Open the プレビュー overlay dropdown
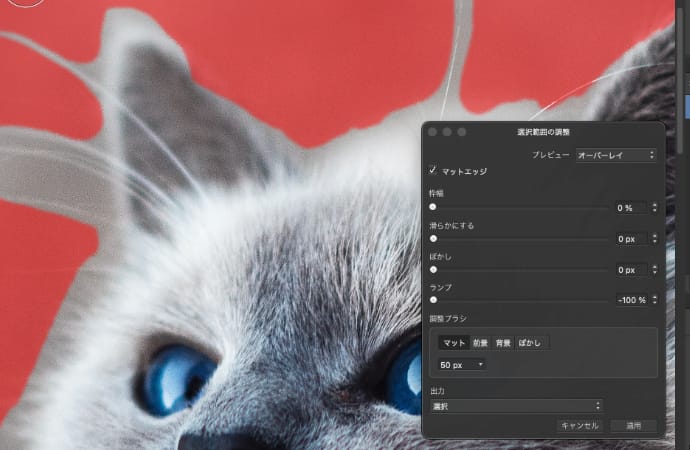 tap(615, 155)
